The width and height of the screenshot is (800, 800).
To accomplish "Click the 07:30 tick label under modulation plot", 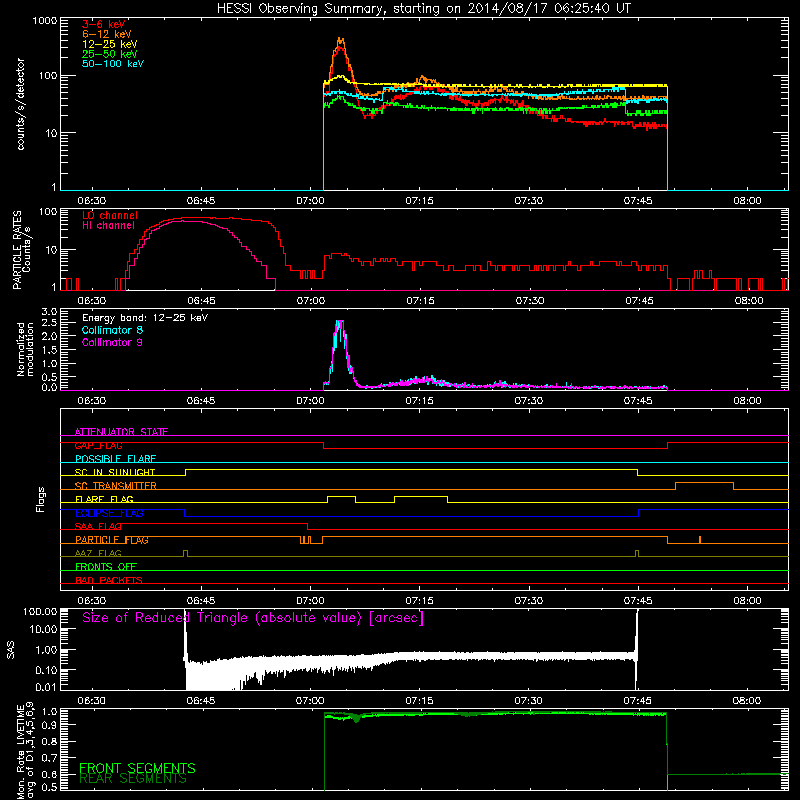I will [x=529, y=401].
